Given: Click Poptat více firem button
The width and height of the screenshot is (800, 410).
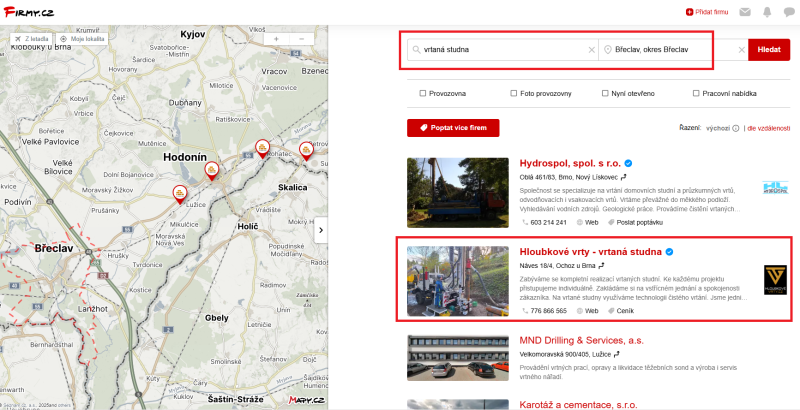Looking at the screenshot, I should pyautogui.click(x=453, y=128).
